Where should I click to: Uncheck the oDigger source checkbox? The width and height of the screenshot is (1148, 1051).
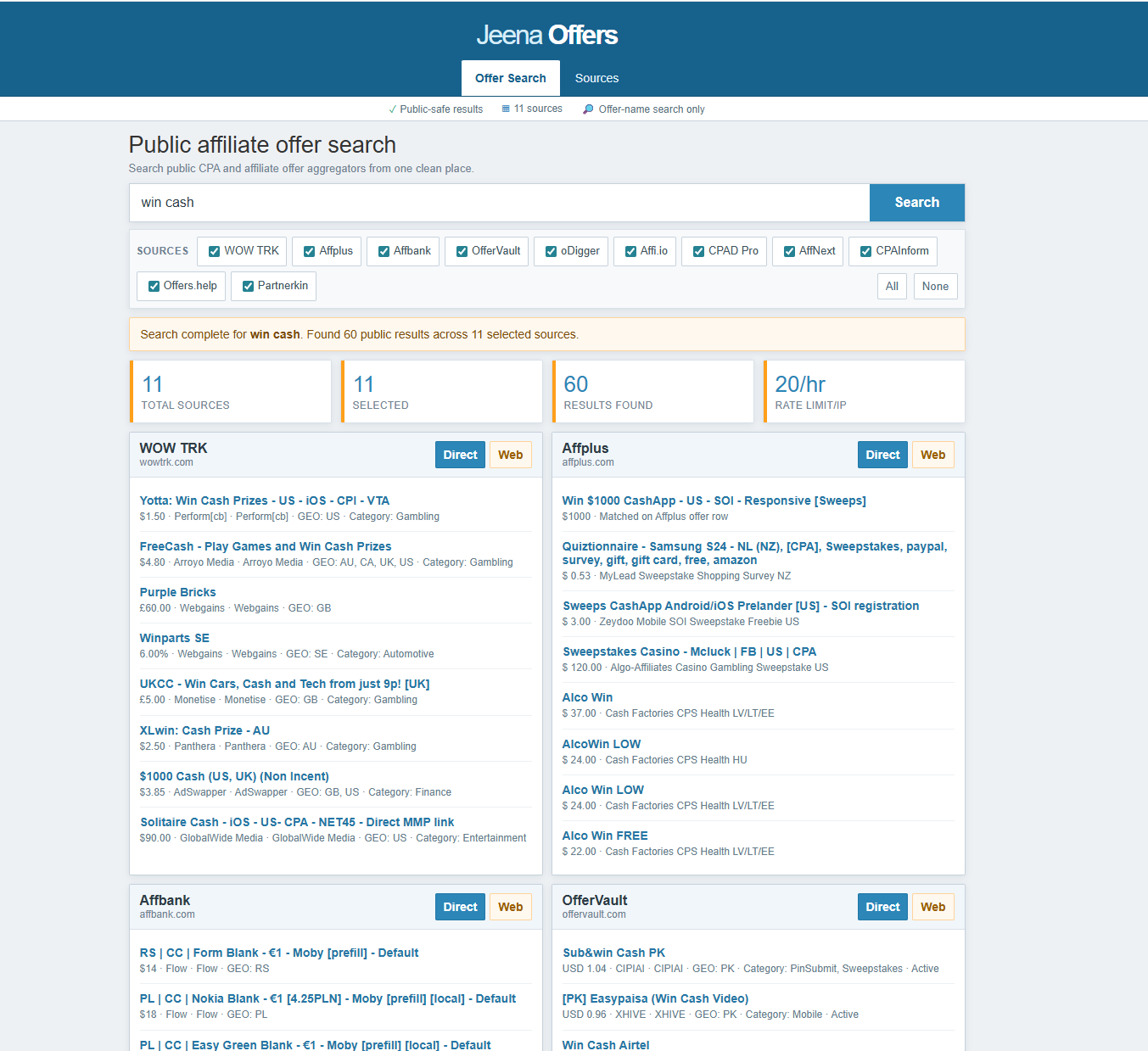551,251
